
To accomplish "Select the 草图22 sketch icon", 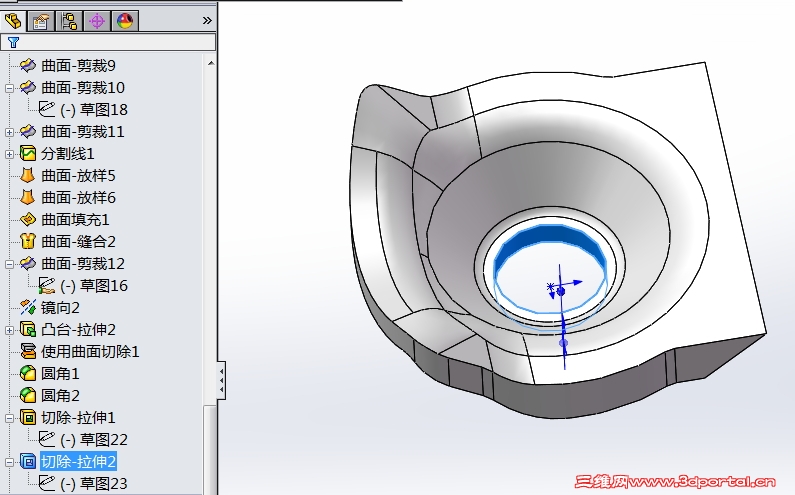I will click(47, 439).
